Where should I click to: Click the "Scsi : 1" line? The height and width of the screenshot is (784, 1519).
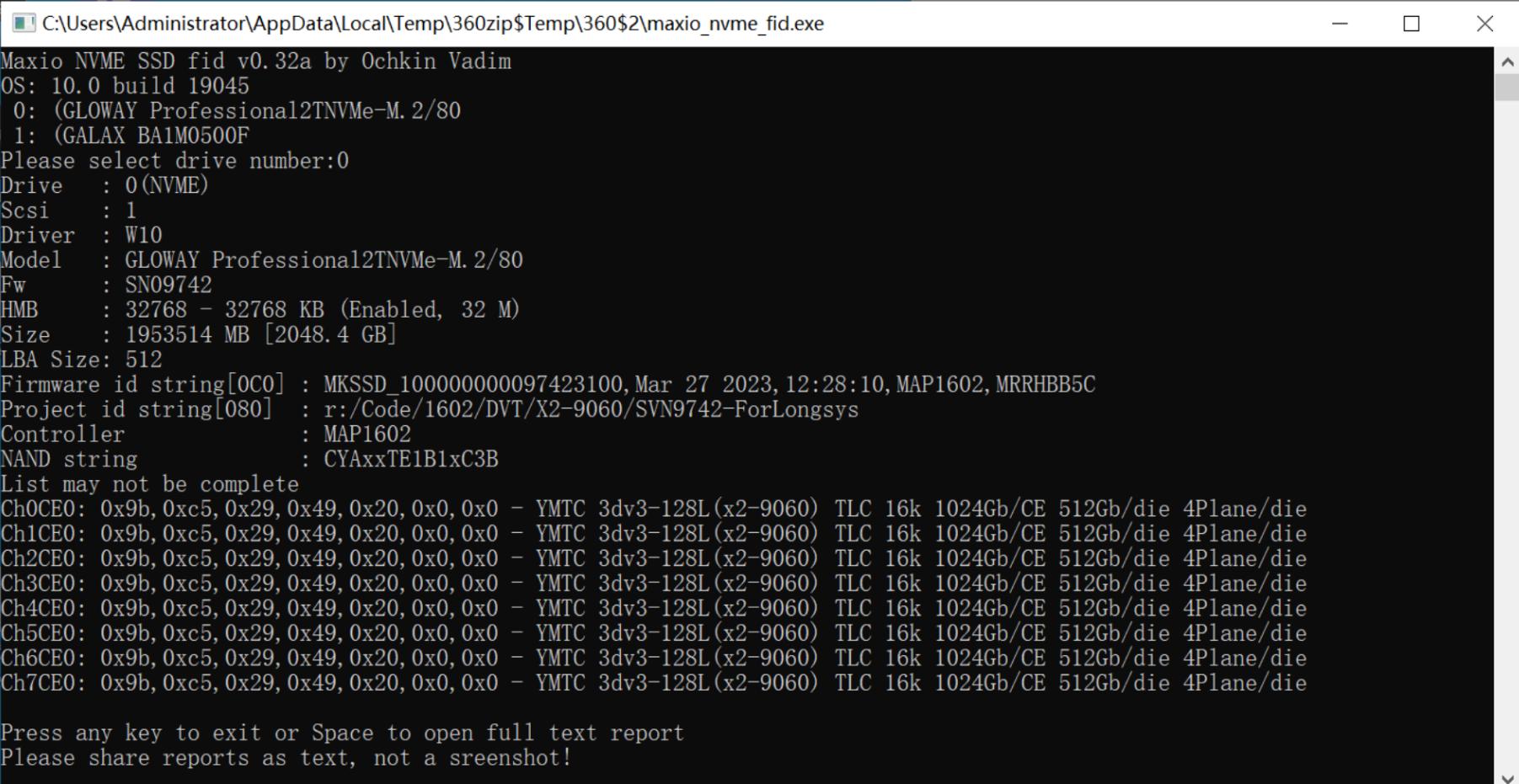coord(68,211)
